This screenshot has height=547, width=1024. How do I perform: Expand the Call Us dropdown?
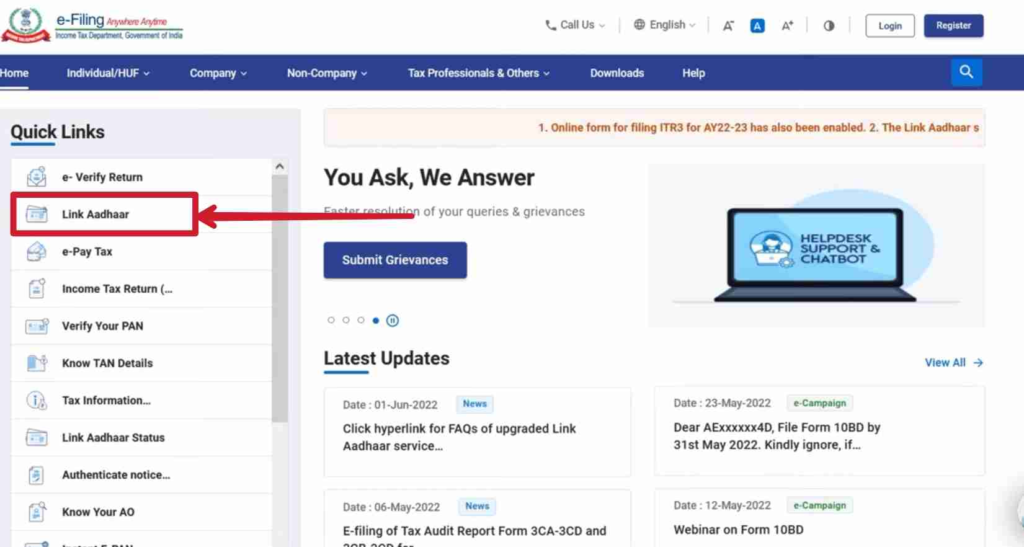pos(575,25)
